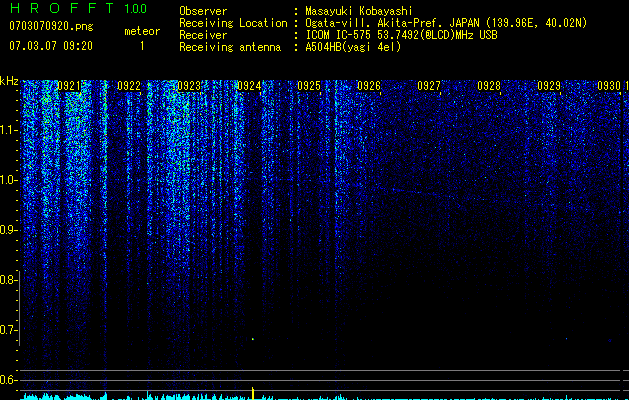Click the meteor count value 1
This screenshot has height=400, width=629.
(x=142, y=46)
